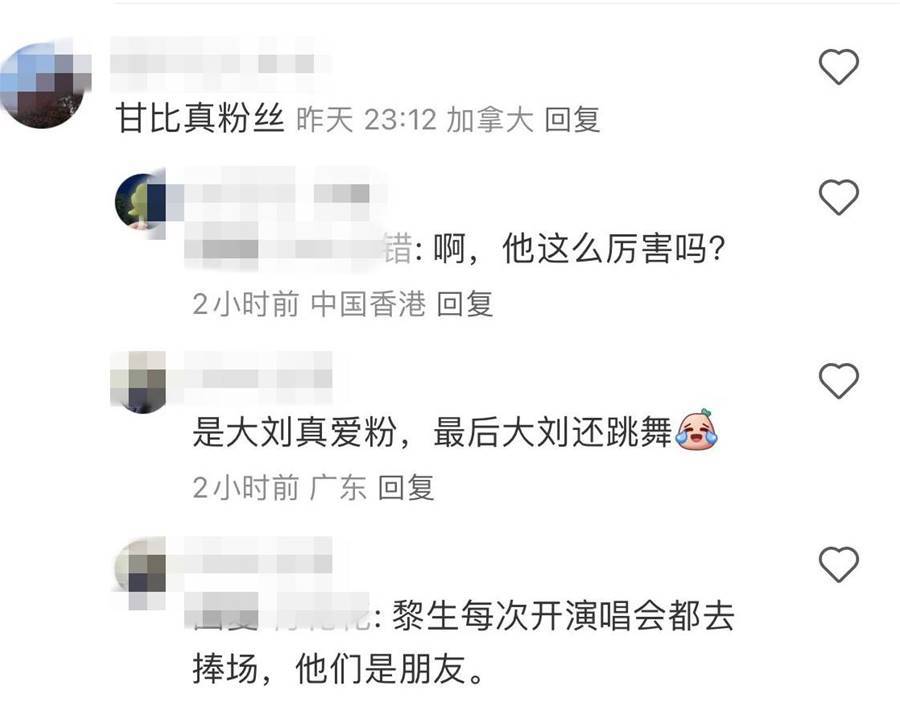Open avatar of the 中国香港 commenter

(142, 202)
